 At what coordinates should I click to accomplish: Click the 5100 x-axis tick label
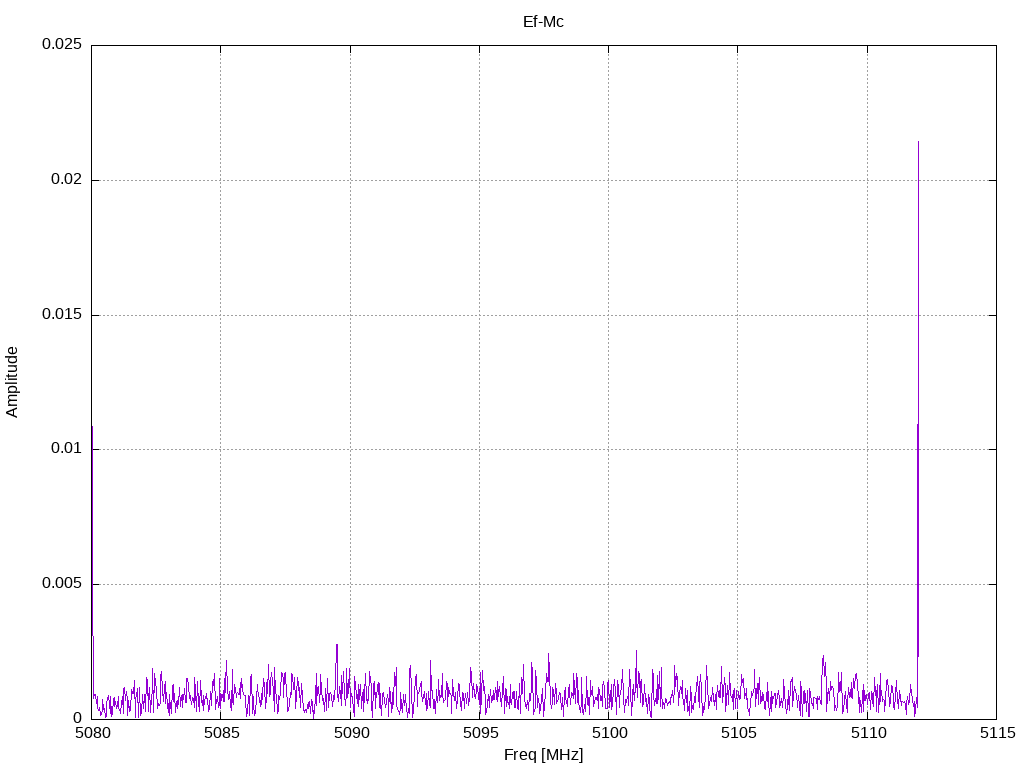click(609, 733)
